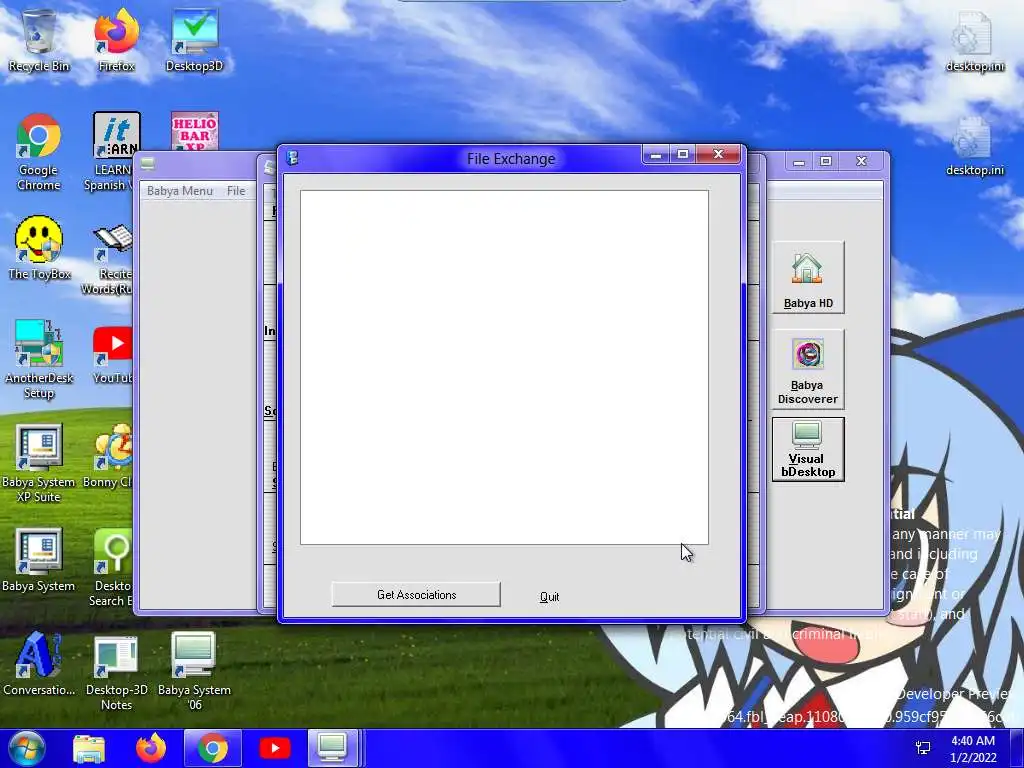The height and width of the screenshot is (768, 1024).
Task: Click the Babya monitor taskbar icon
Action: click(x=332, y=748)
